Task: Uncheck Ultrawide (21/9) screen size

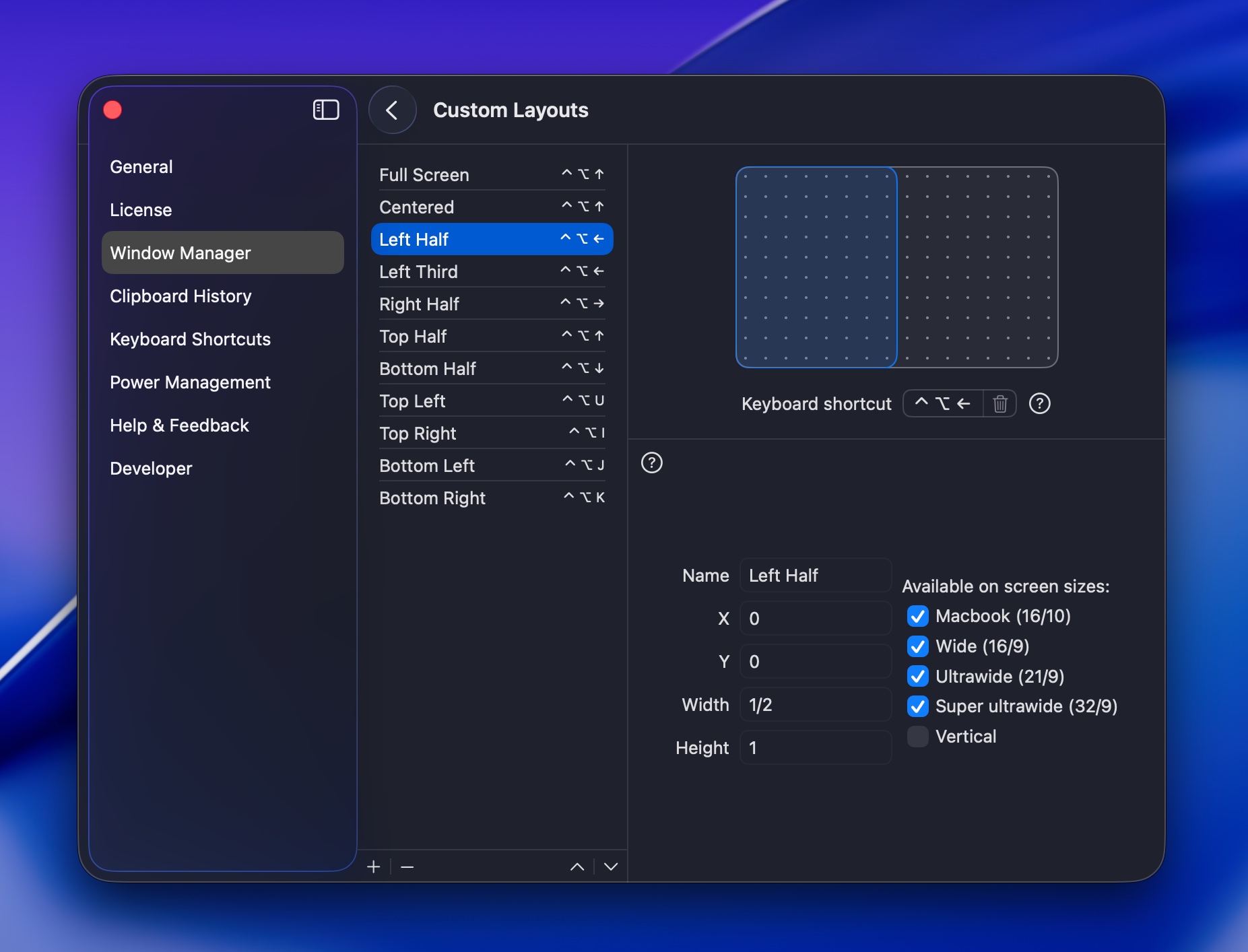Action: [917, 676]
